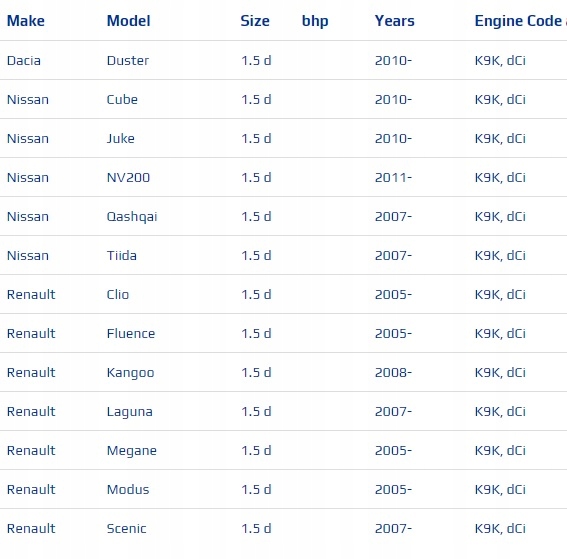Select the Dacia Duster row
Screen dimensions: 567x559
[x=284, y=60]
